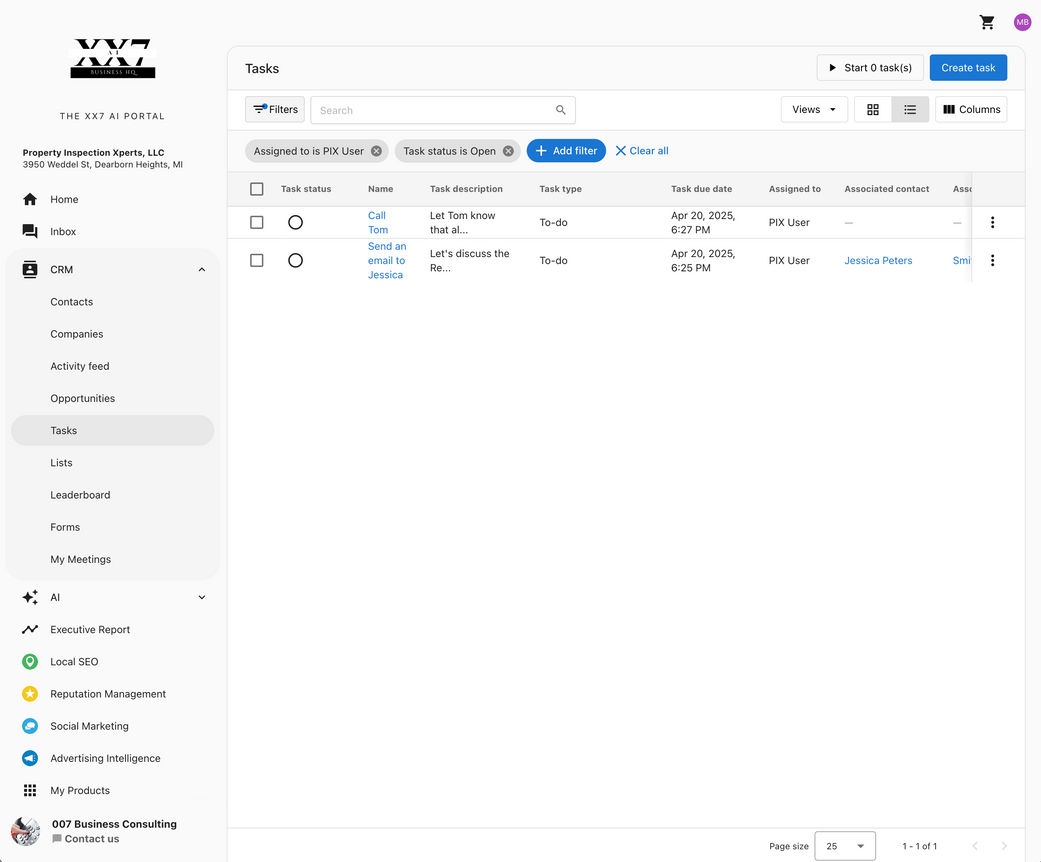
Task: Sort by the Task type column header
Action: [560, 189]
